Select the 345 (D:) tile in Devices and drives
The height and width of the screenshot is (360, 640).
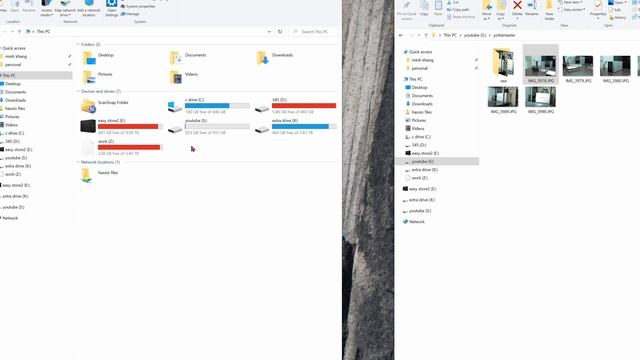pyautogui.click(x=296, y=106)
